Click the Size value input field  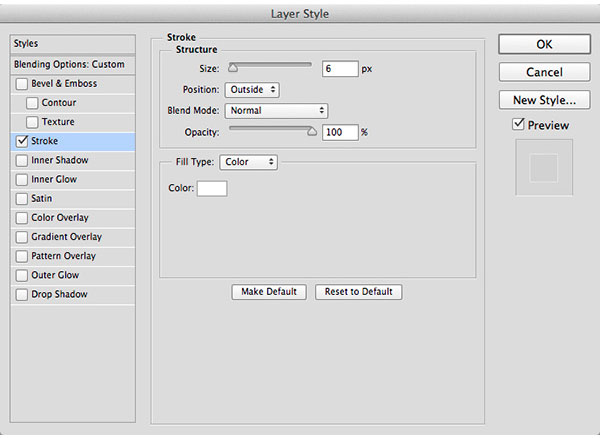click(x=340, y=69)
